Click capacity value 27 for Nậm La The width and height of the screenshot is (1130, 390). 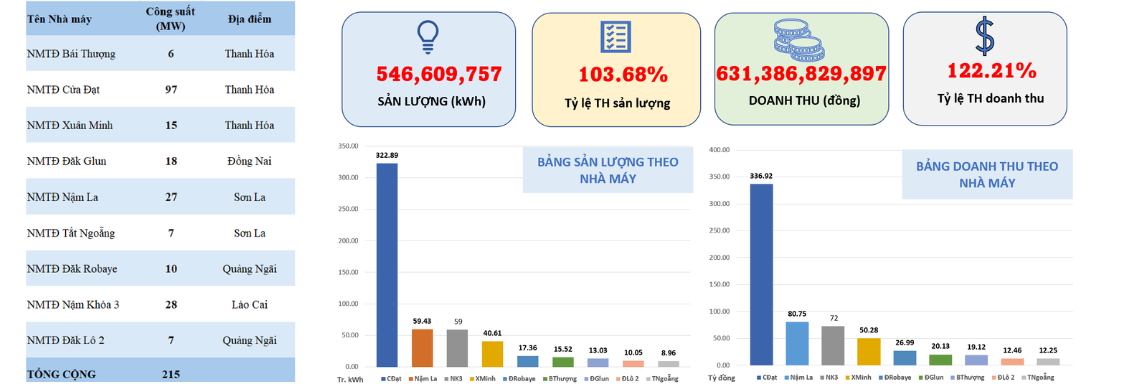click(x=171, y=197)
